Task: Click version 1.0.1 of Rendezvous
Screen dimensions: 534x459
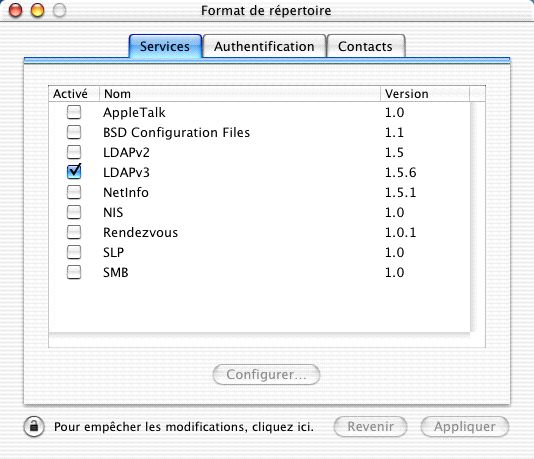Action: pos(400,233)
